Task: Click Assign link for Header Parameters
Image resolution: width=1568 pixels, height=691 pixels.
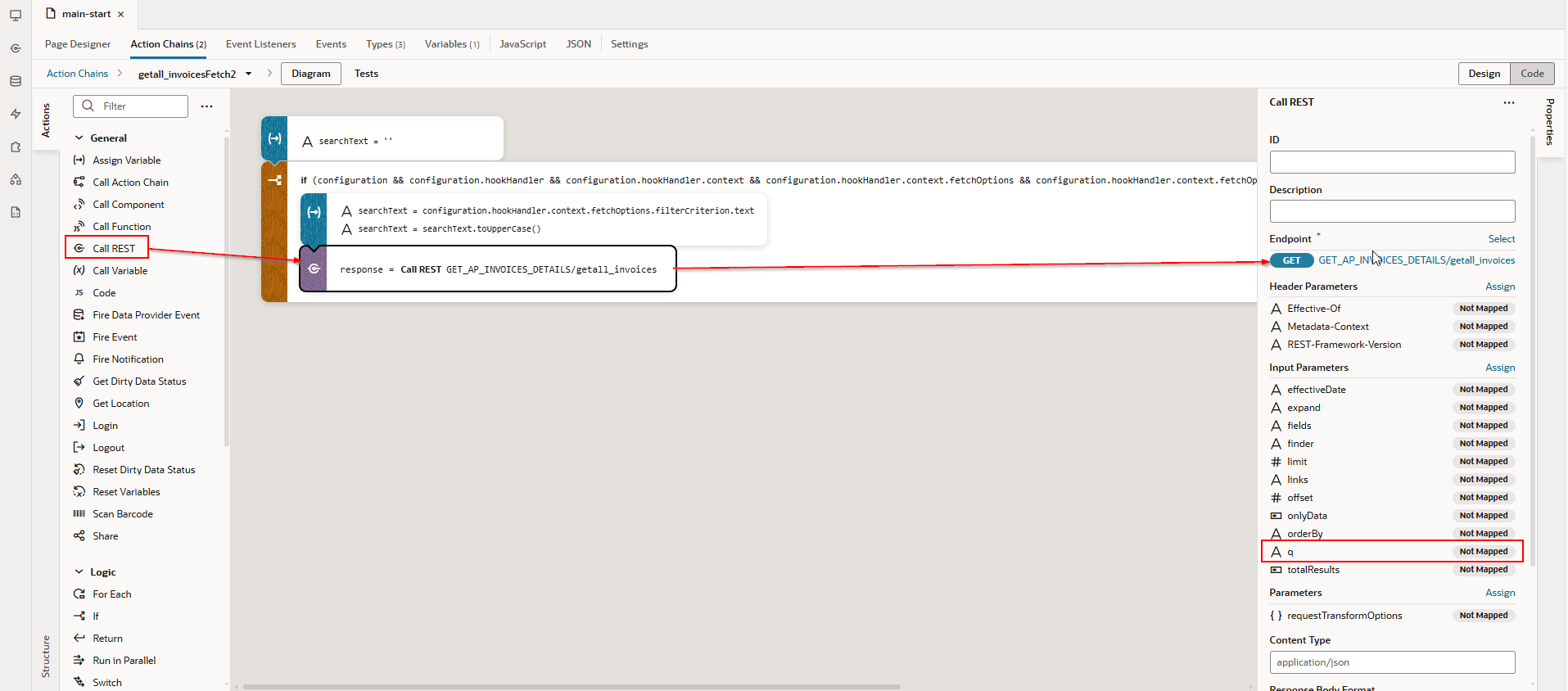Action: [x=1500, y=287]
